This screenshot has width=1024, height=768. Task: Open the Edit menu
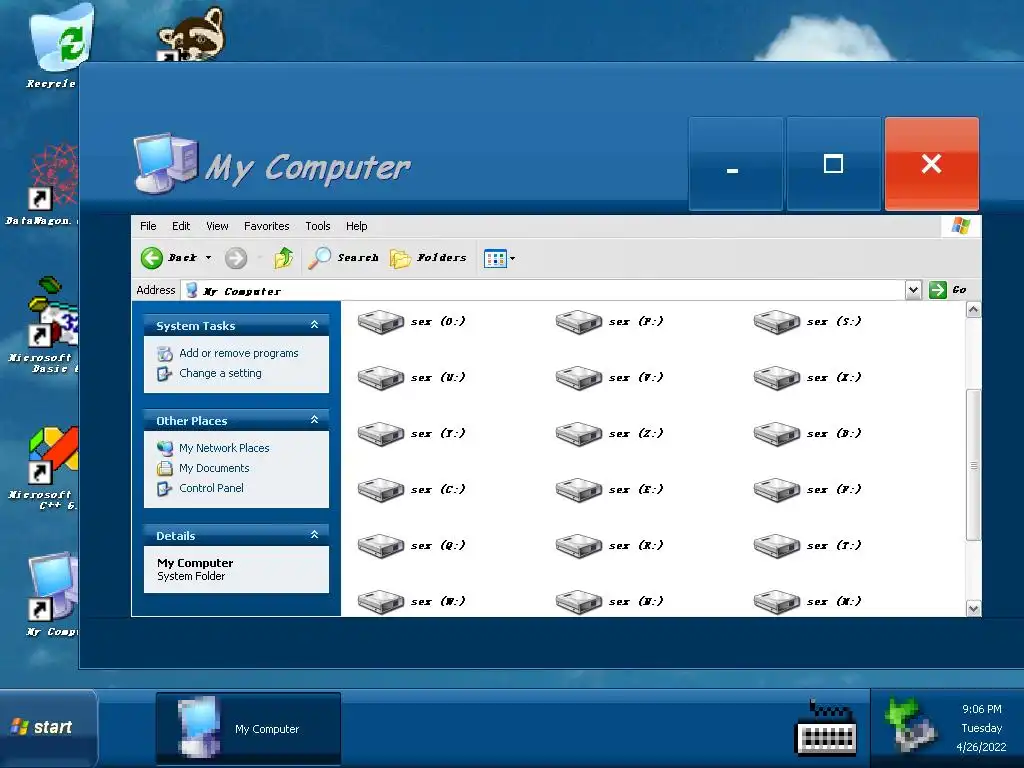[x=181, y=226]
